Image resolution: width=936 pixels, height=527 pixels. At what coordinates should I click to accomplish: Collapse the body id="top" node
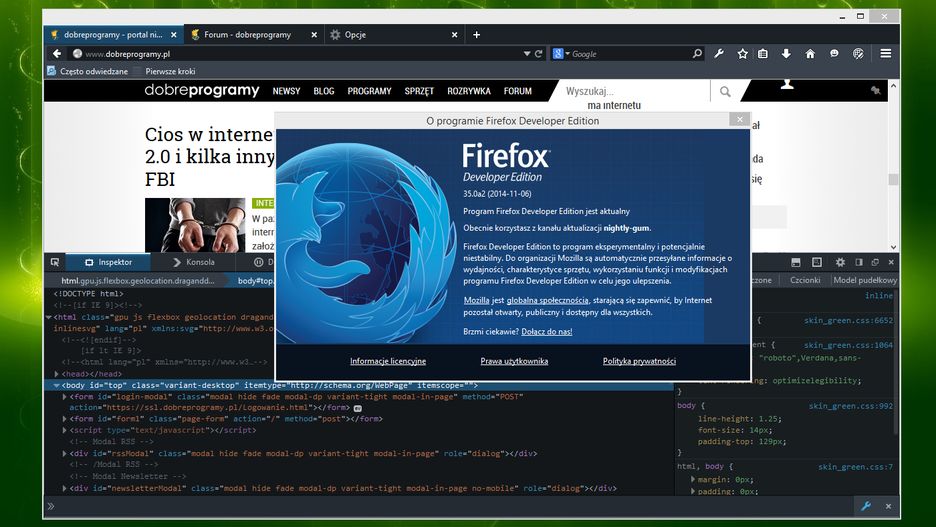coord(57,386)
